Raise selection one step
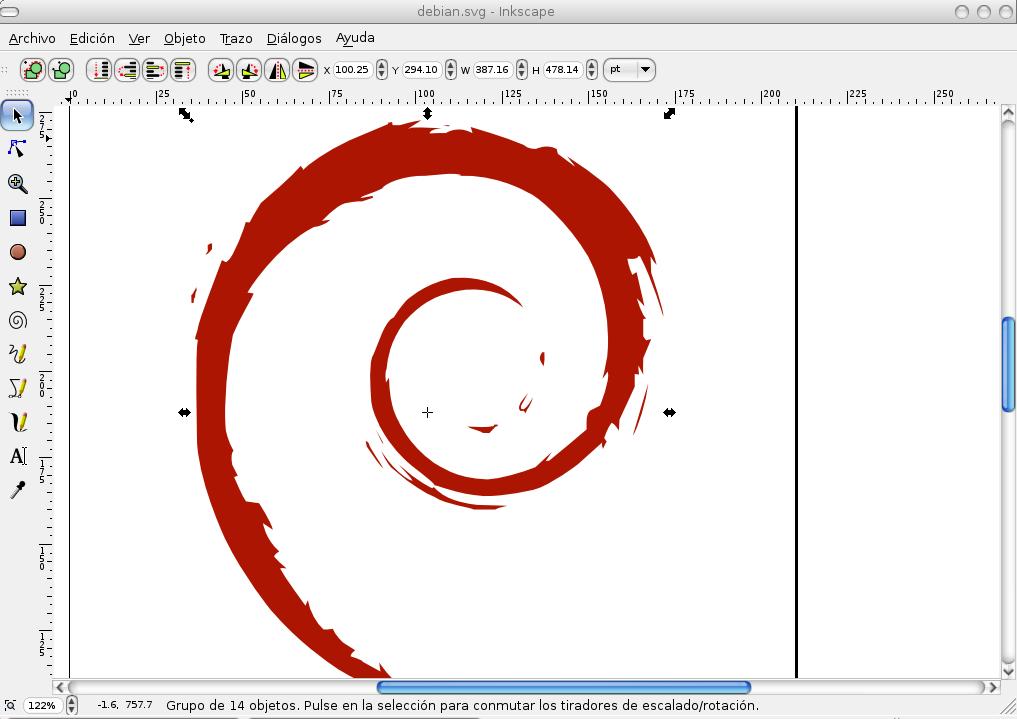 pos(155,69)
